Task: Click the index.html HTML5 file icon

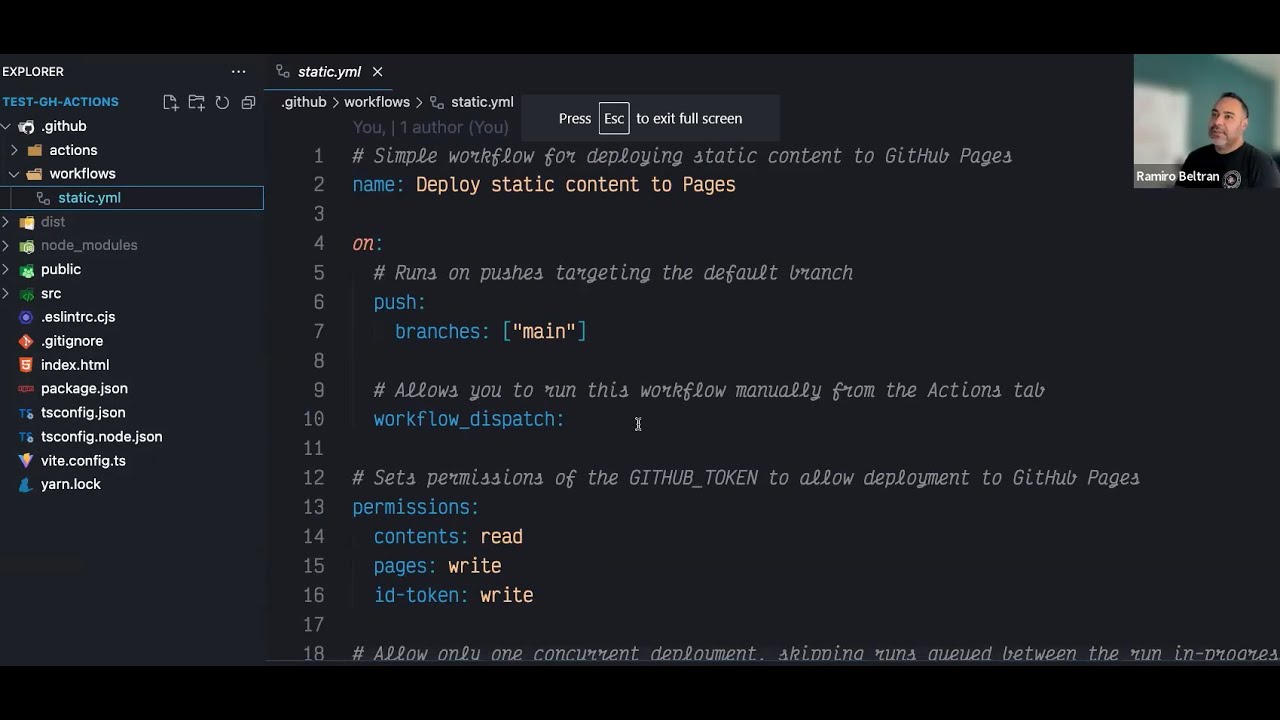Action: [x=26, y=365]
